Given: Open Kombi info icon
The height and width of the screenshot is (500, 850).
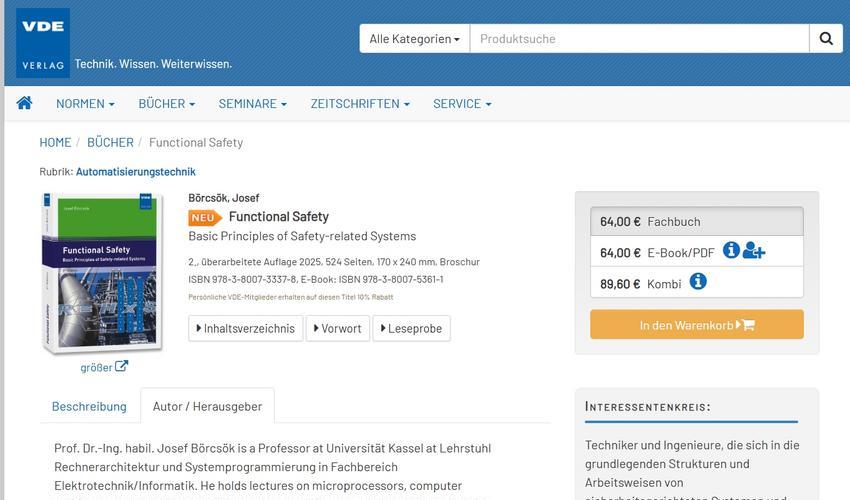Looking at the screenshot, I should coord(698,281).
